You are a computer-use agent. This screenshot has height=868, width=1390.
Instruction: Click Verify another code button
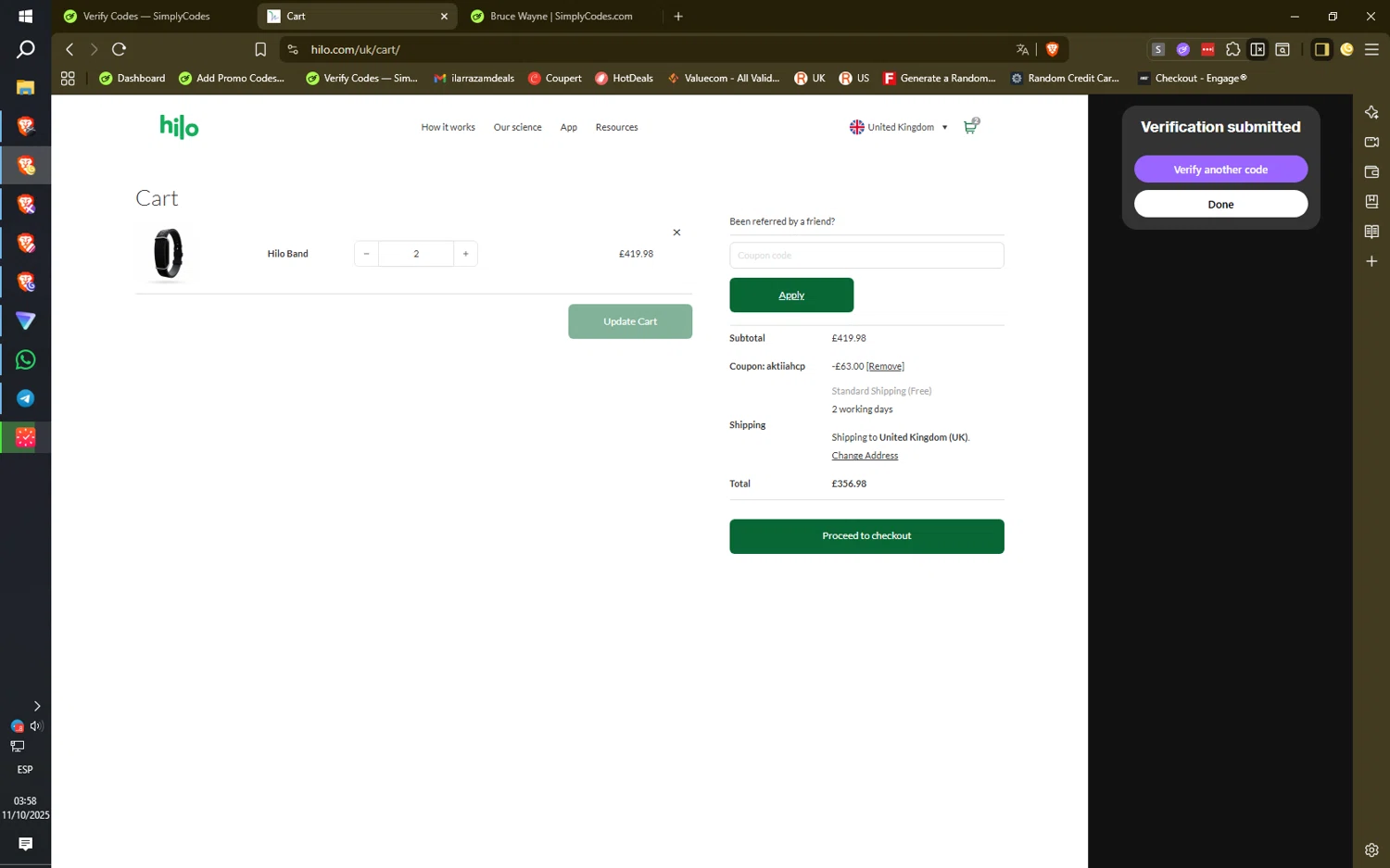click(x=1220, y=170)
